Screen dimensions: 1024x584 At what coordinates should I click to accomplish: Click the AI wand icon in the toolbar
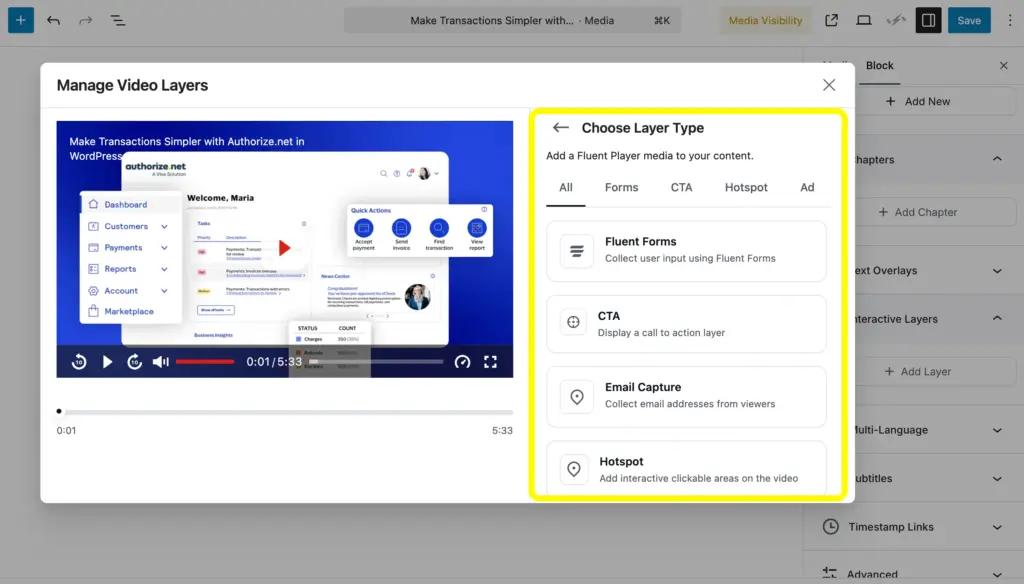coord(897,20)
